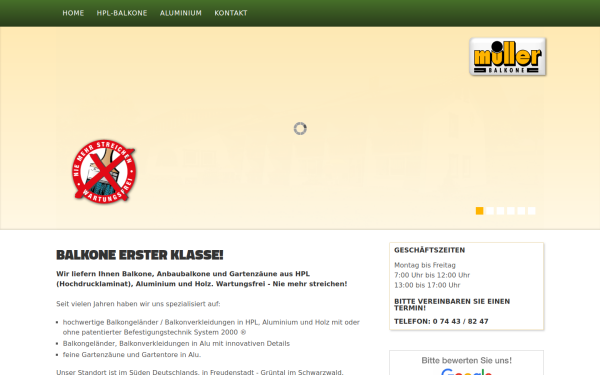Click the bold intro paragraph 'Wir liefern Ihnen Balkone'

202,279
